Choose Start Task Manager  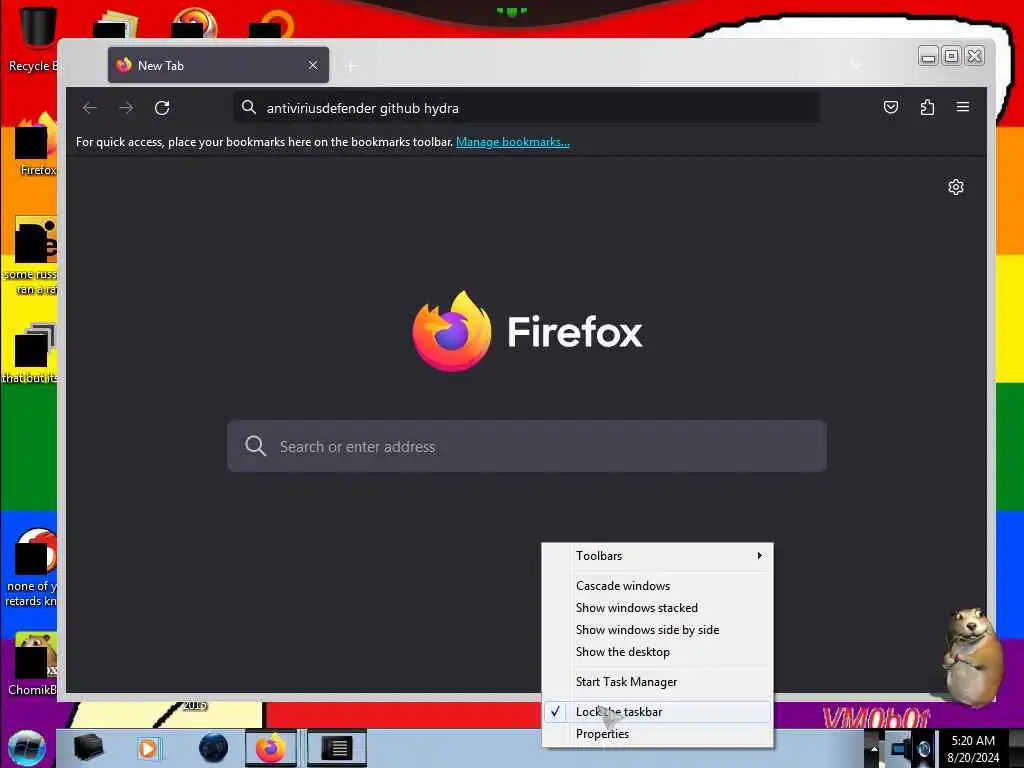pyautogui.click(x=658, y=682)
